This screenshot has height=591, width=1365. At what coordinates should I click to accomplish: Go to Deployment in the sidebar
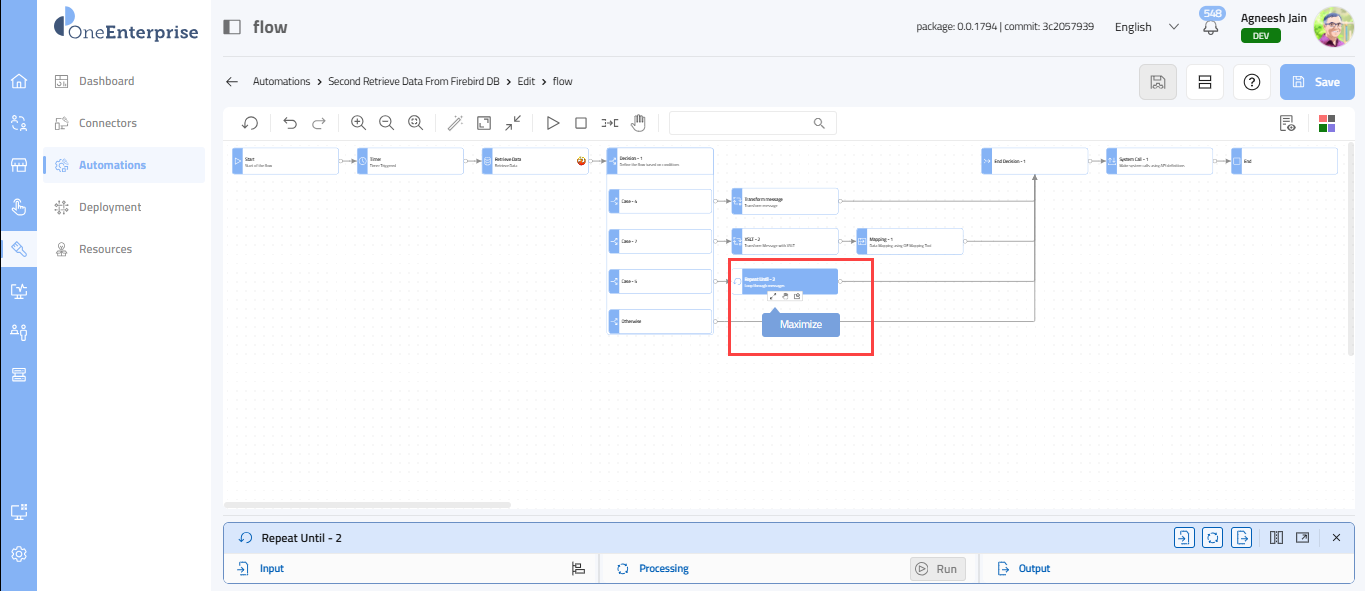pyautogui.click(x=110, y=207)
